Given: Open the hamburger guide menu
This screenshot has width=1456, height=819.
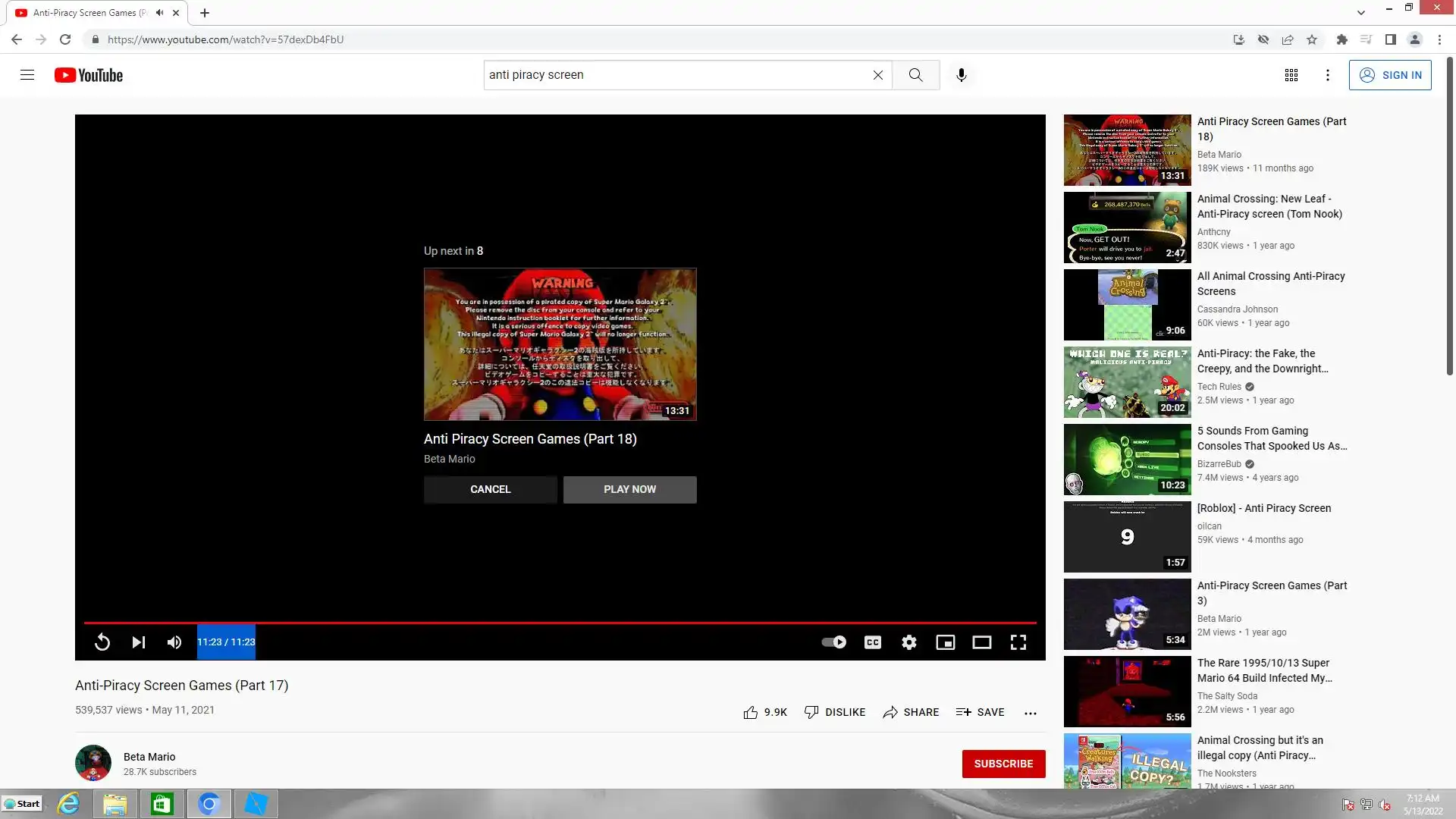Looking at the screenshot, I should [27, 75].
